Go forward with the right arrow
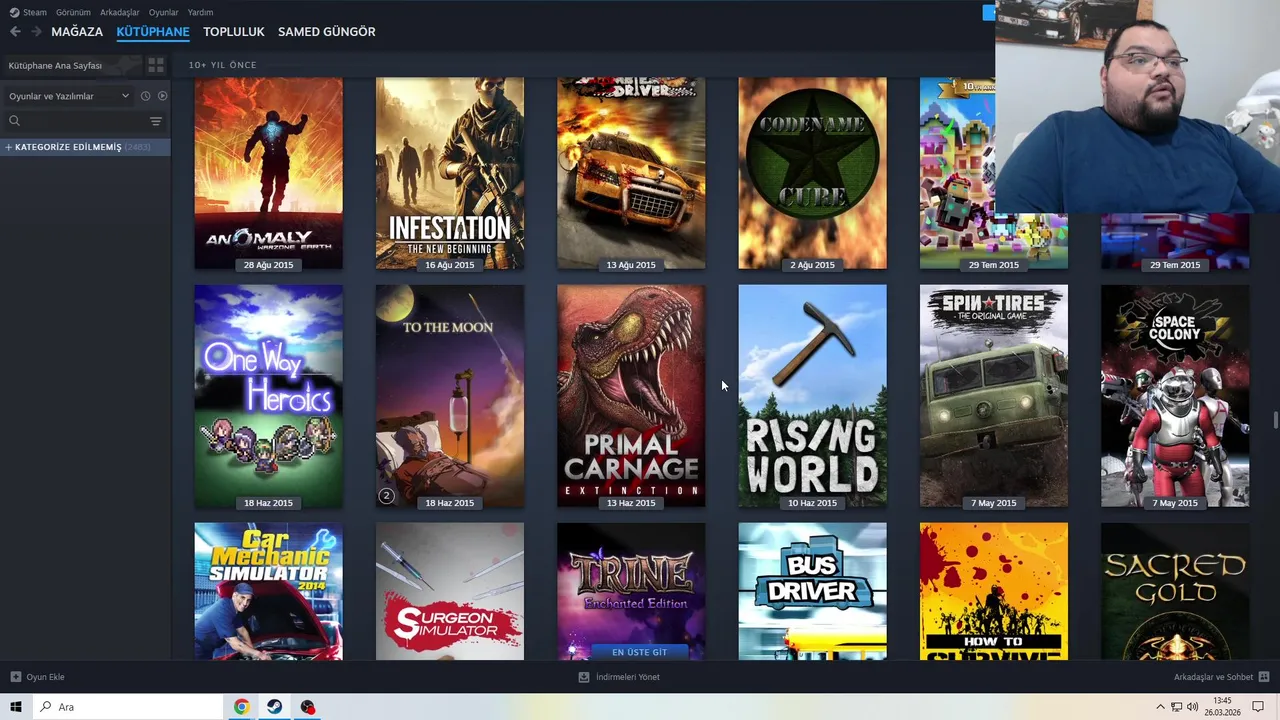The image size is (1280, 720). coord(36,32)
